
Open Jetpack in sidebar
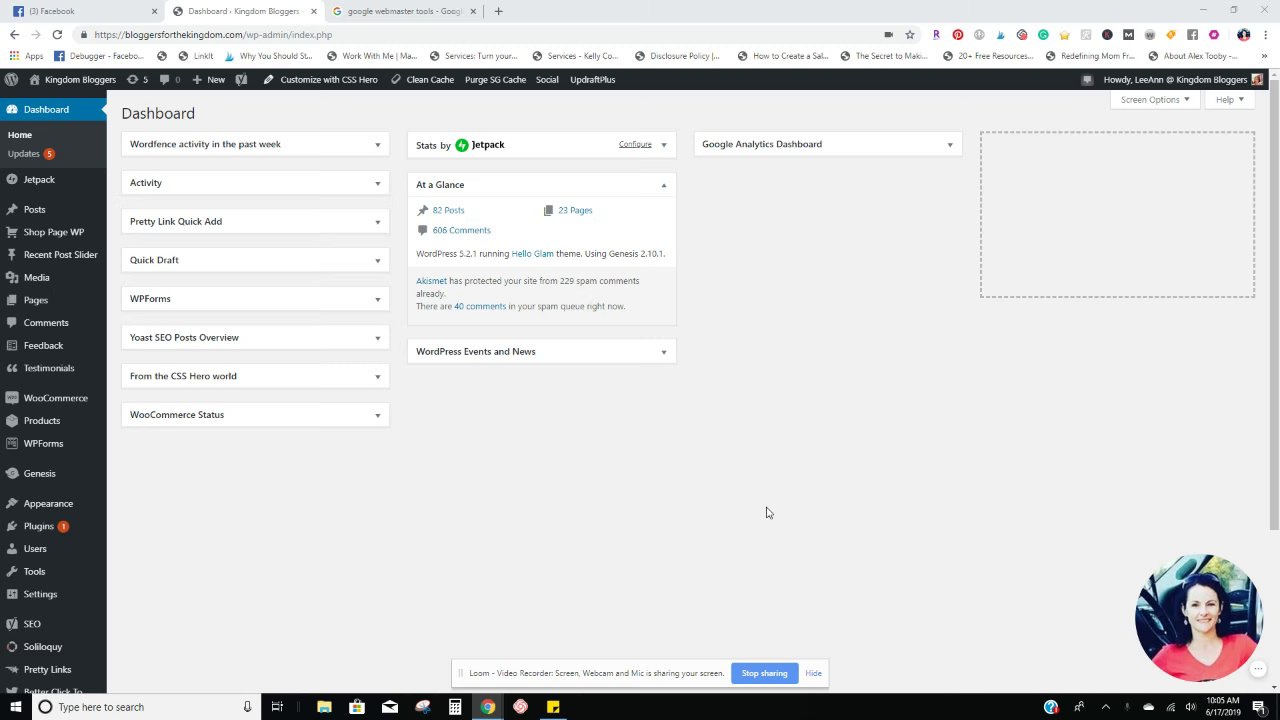53,179
